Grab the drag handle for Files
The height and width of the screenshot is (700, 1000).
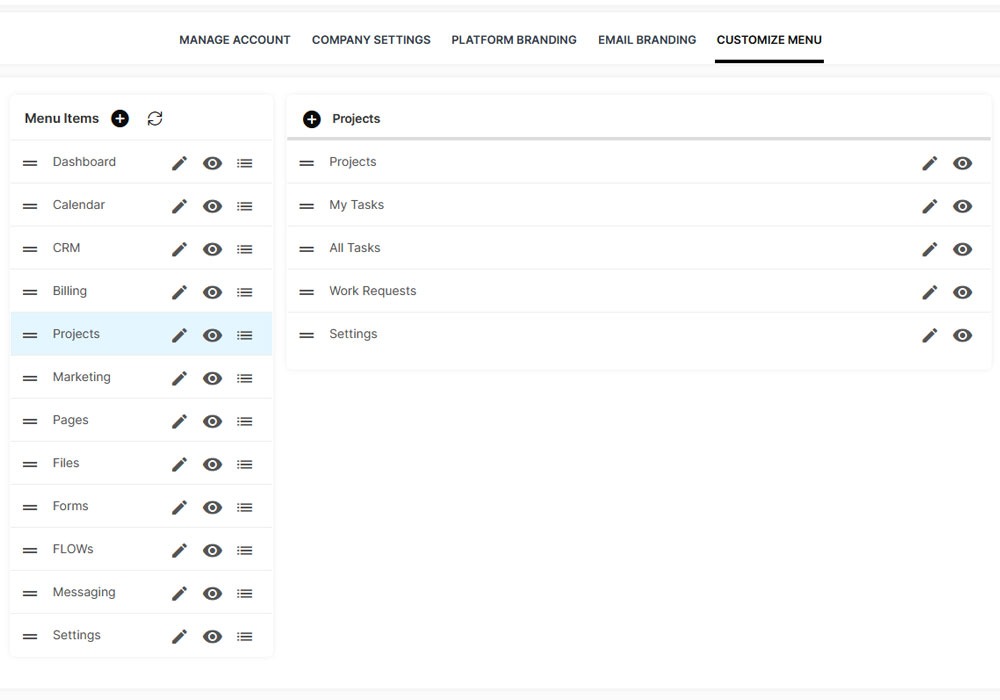point(30,464)
